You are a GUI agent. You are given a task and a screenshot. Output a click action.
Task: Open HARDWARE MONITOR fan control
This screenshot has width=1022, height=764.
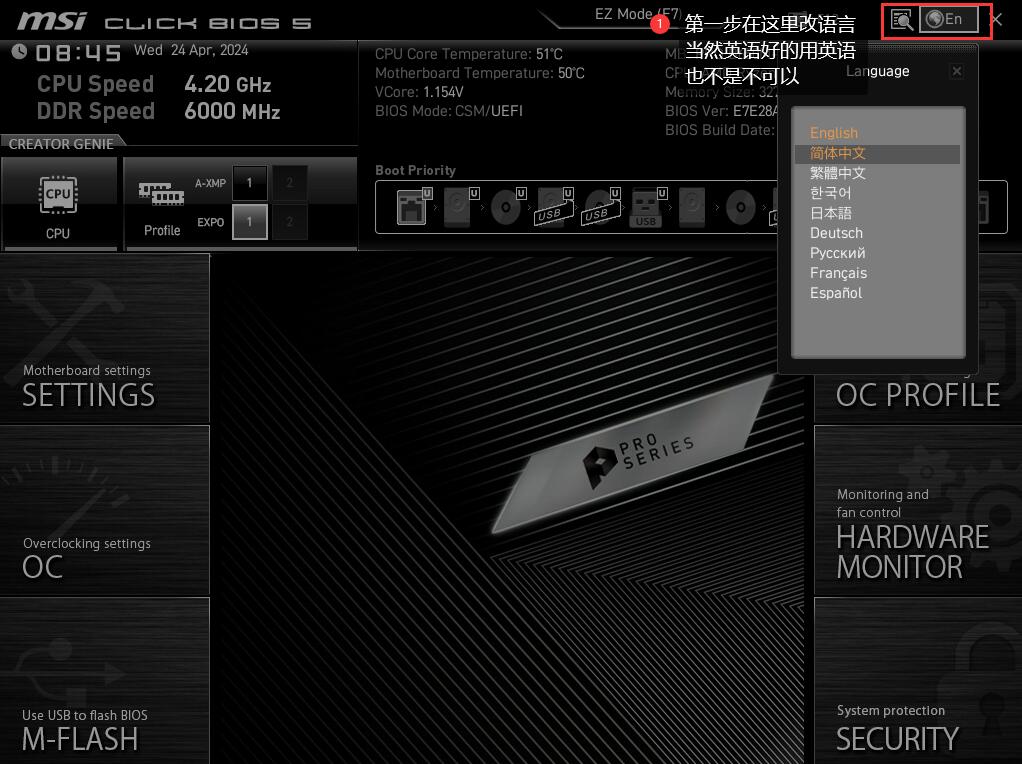pos(911,540)
